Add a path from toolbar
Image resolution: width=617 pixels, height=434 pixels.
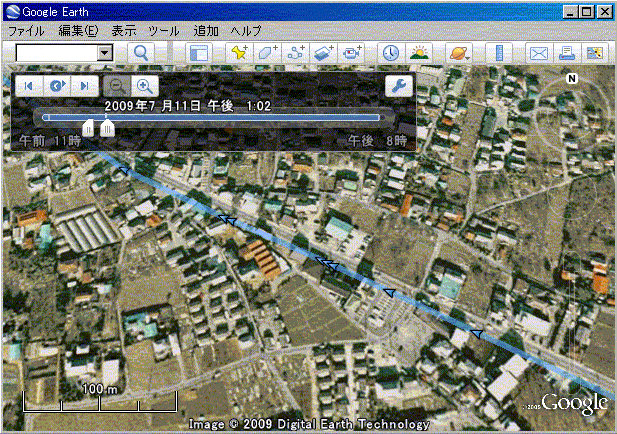point(296,53)
